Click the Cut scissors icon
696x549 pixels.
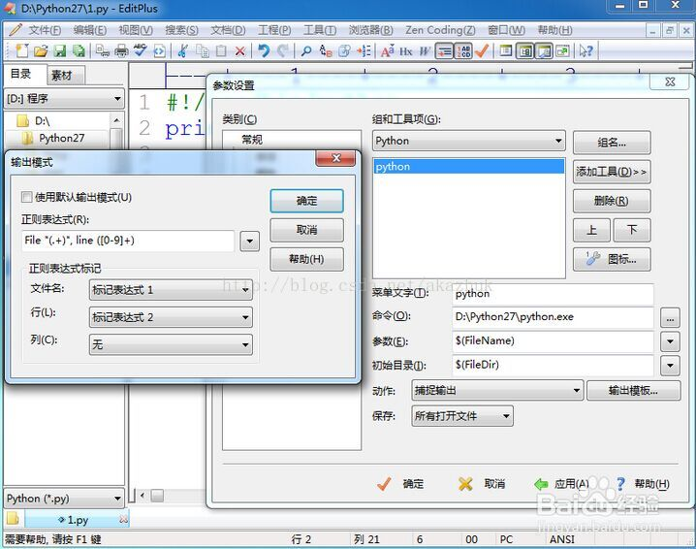[x=182, y=51]
